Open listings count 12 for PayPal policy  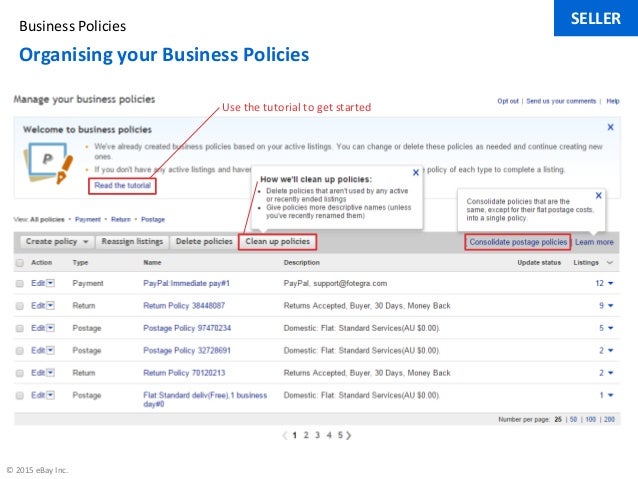(x=599, y=283)
